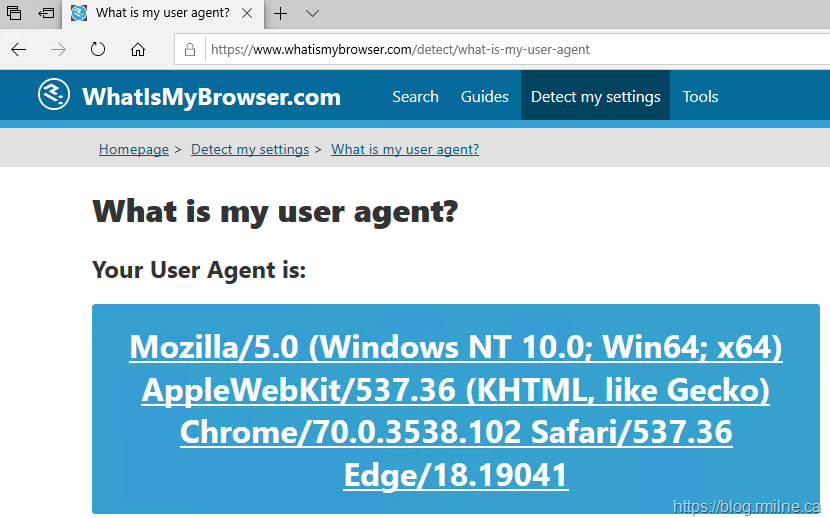
Task: Open a new tab with the plus button
Action: tap(281, 14)
